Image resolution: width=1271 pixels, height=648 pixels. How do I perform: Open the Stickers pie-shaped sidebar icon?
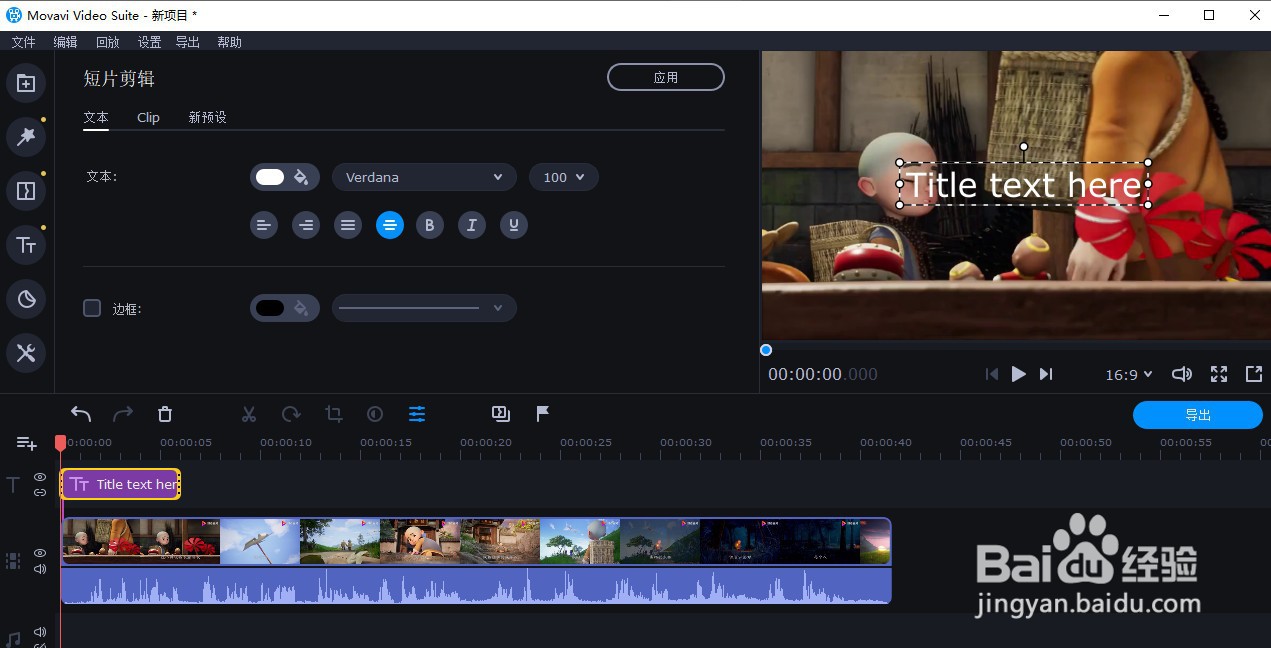click(26, 299)
